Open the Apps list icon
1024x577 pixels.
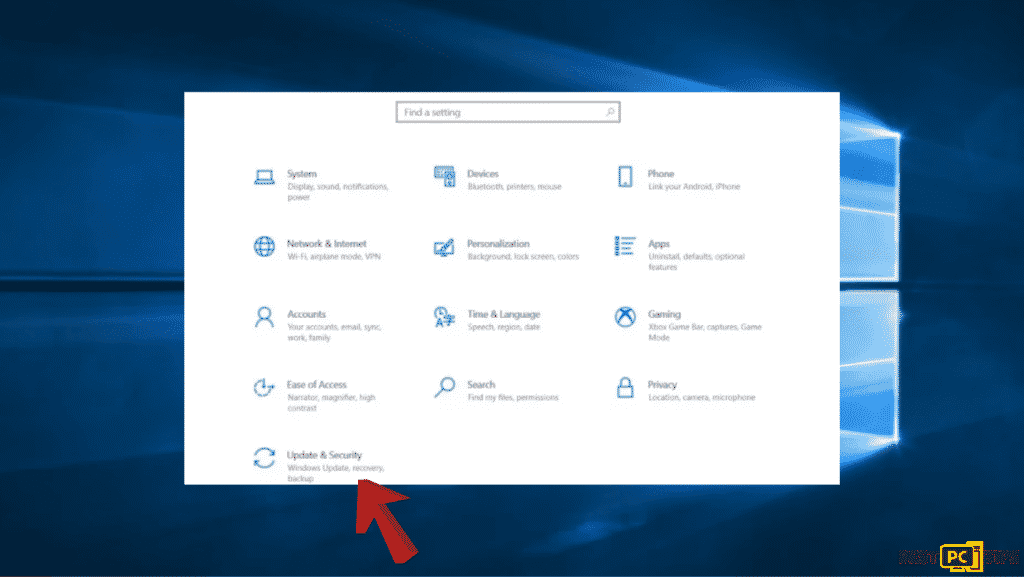pyautogui.click(x=625, y=246)
